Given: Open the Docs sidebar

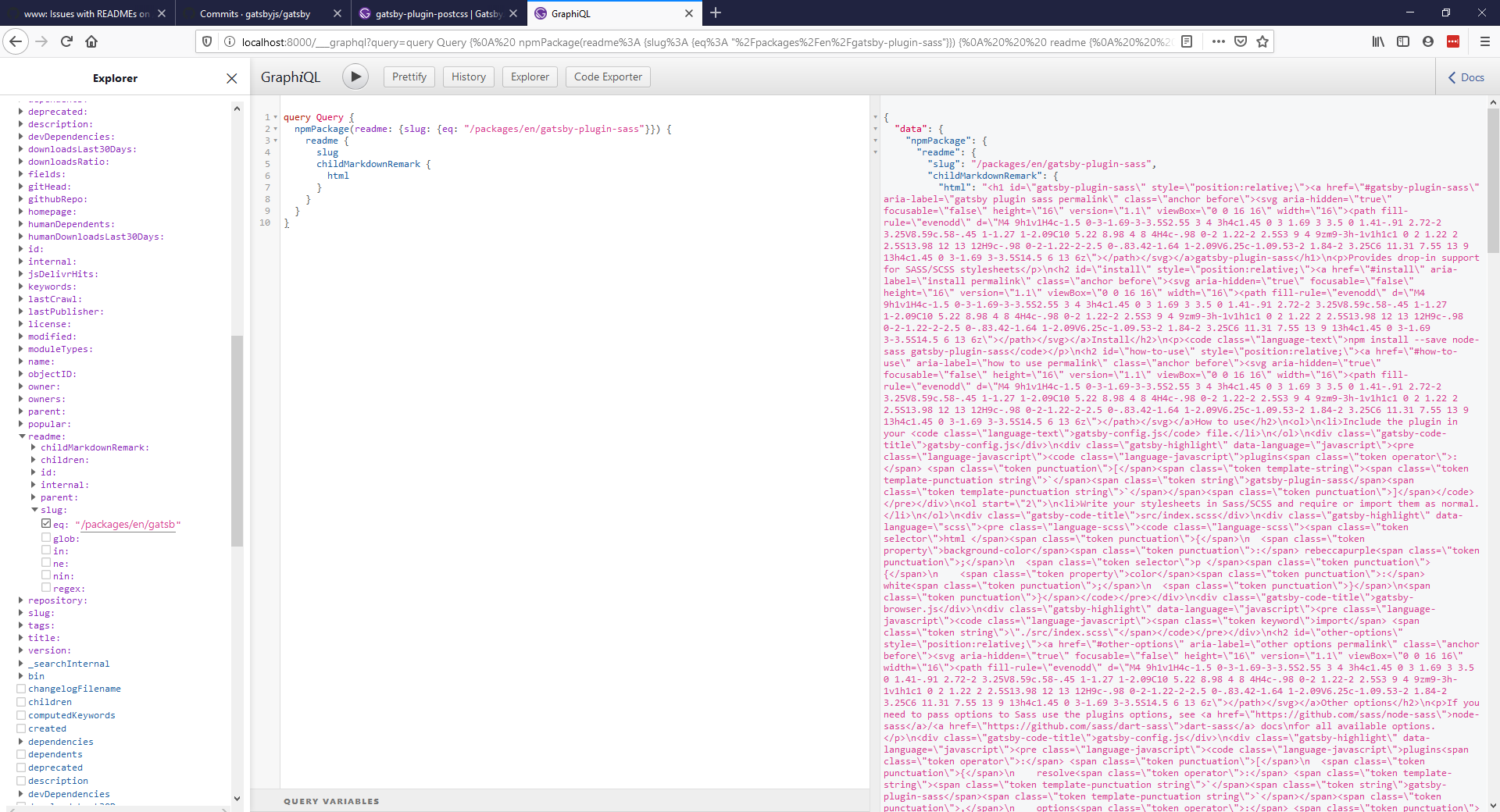Looking at the screenshot, I should 1466,77.
